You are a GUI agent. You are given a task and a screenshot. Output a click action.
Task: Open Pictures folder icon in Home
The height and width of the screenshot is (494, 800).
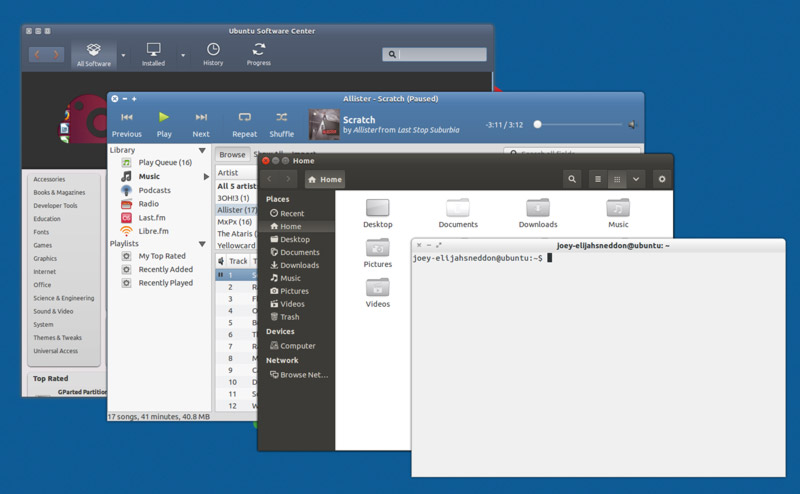tap(378, 253)
